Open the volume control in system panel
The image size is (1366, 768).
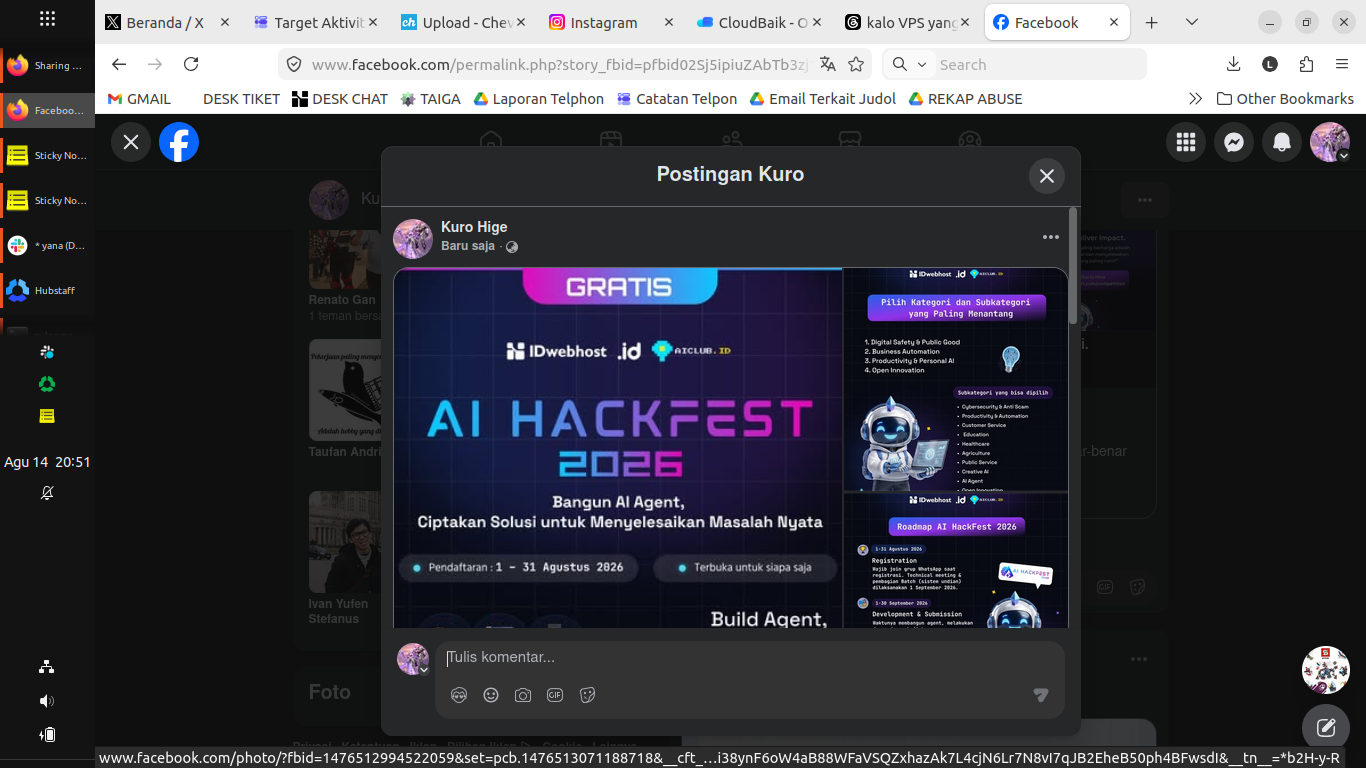[x=47, y=701]
